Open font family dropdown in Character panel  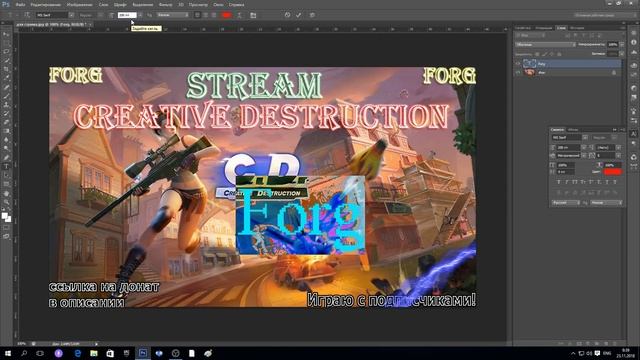585,138
